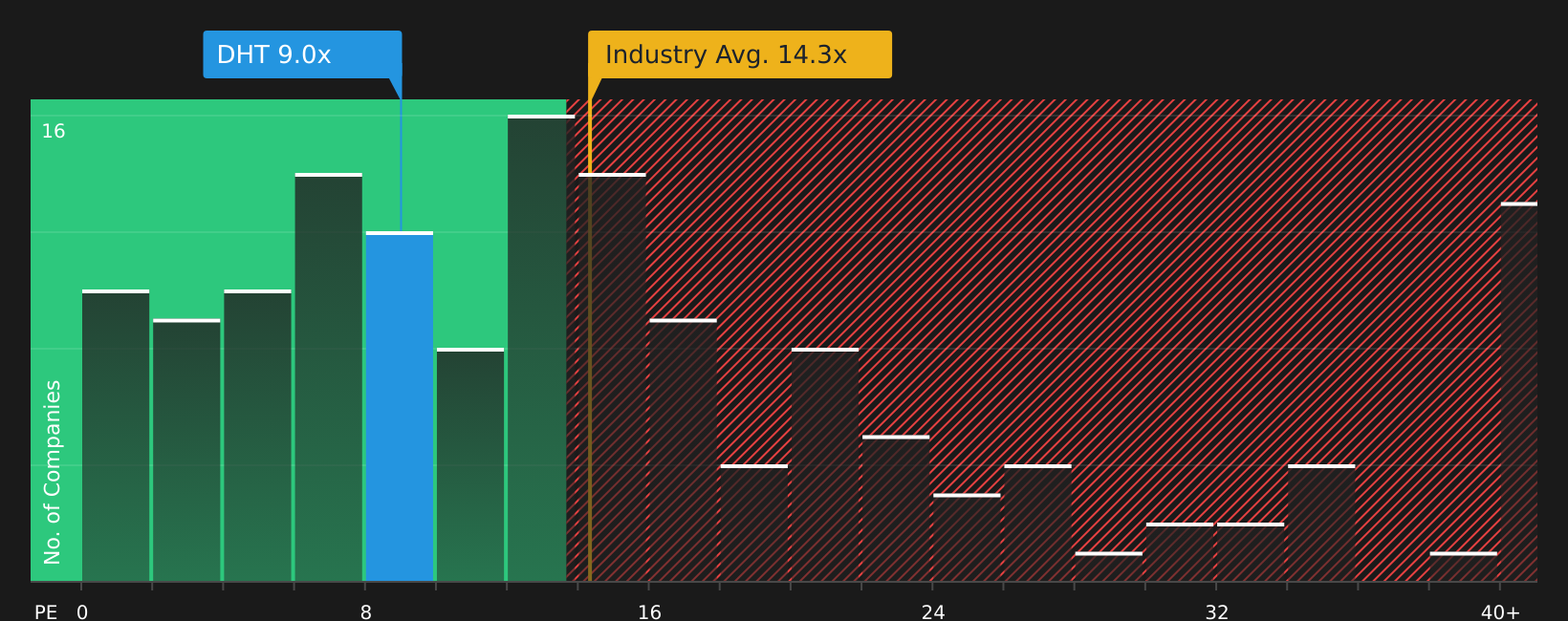Select the 40+ bar at far right

(x=1519, y=392)
